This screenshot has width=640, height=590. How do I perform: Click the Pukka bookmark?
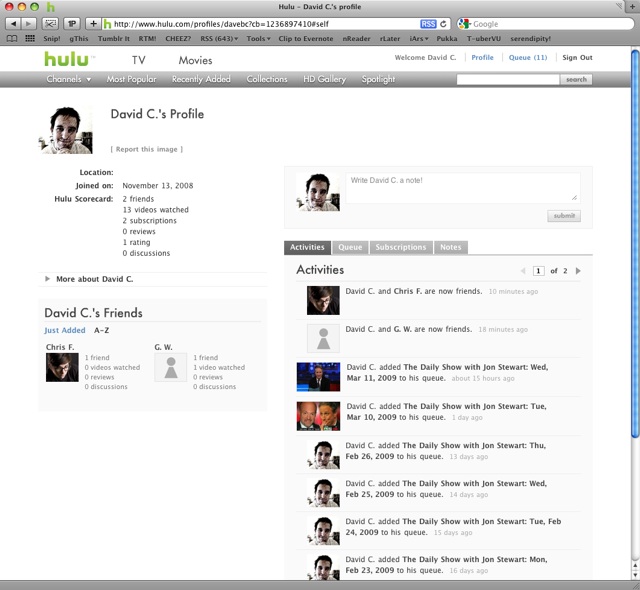tap(447, 39)
